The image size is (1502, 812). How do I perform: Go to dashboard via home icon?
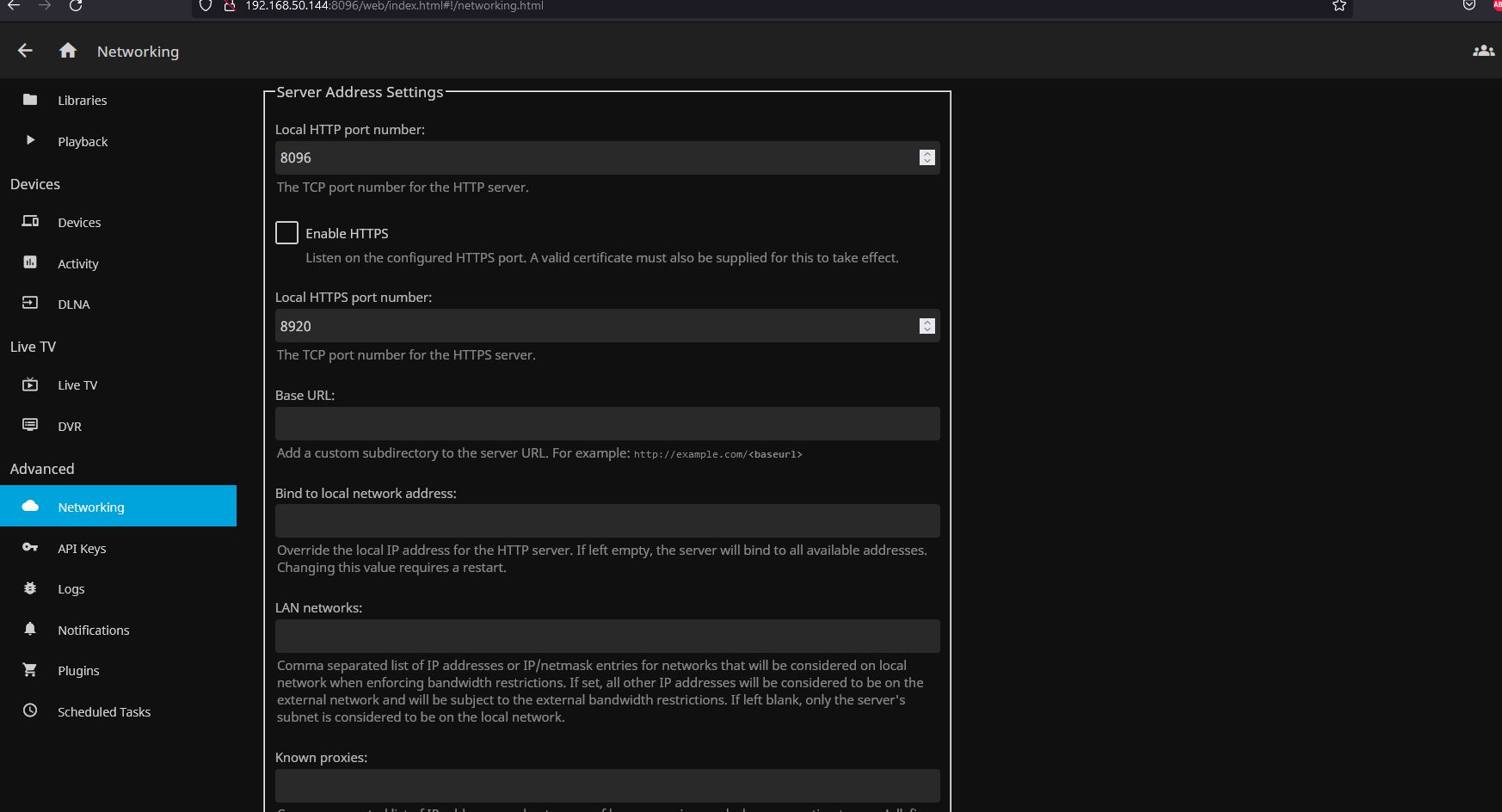click(x=68, y=51)
